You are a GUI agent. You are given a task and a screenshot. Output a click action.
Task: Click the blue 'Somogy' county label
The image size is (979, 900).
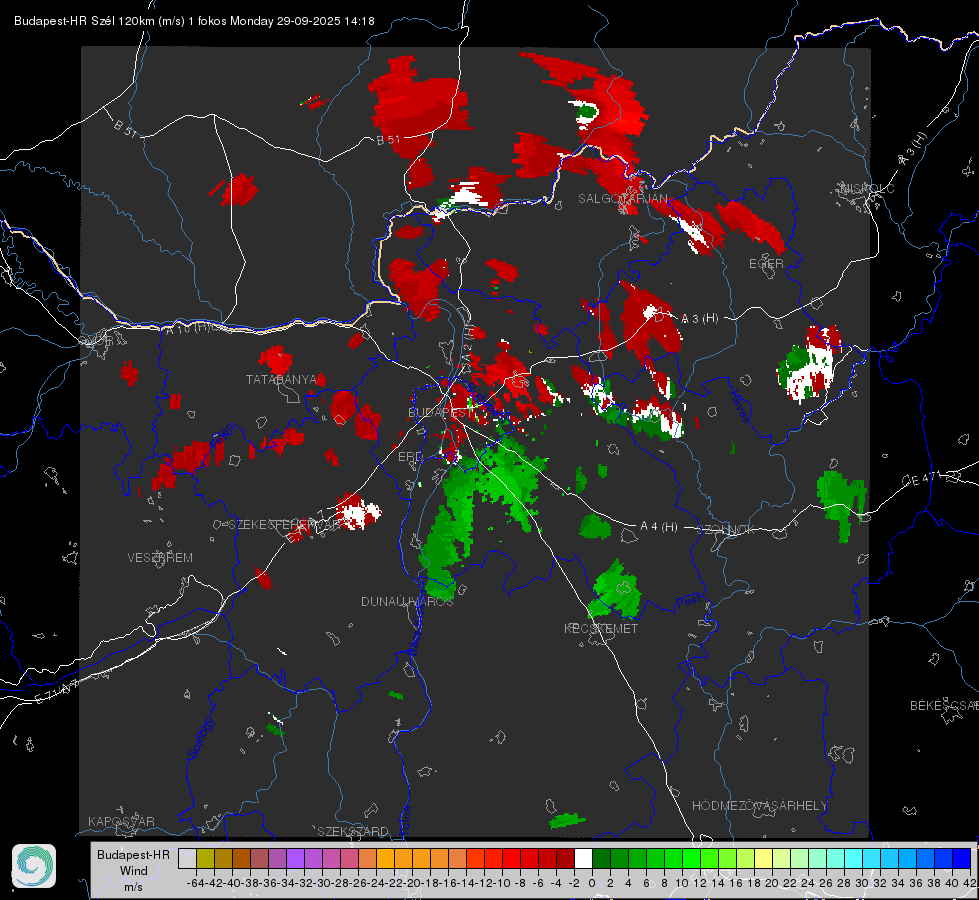pyautogui.click(x=199, y=738)
